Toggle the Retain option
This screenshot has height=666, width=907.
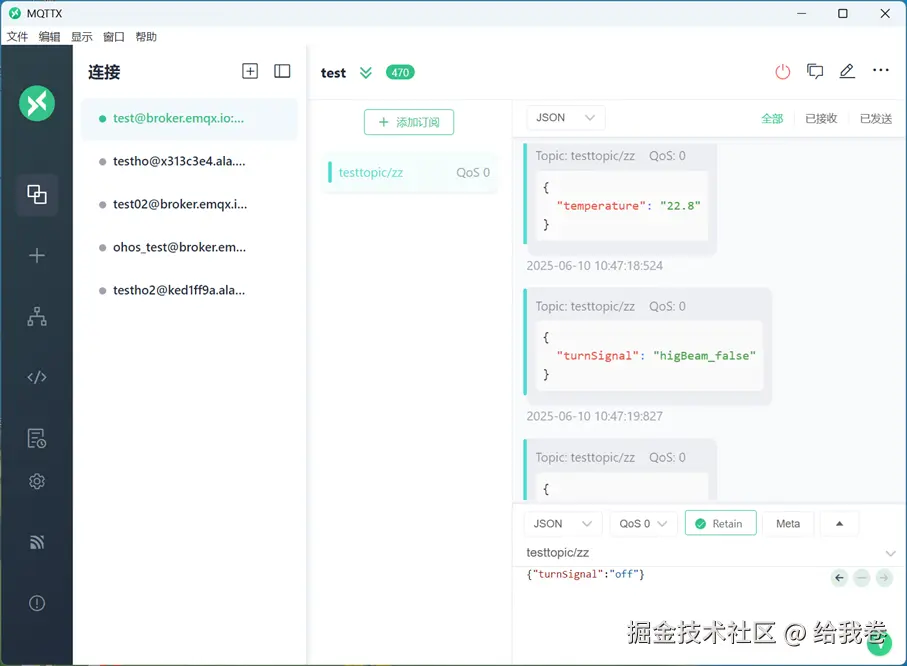coord(720,523)
